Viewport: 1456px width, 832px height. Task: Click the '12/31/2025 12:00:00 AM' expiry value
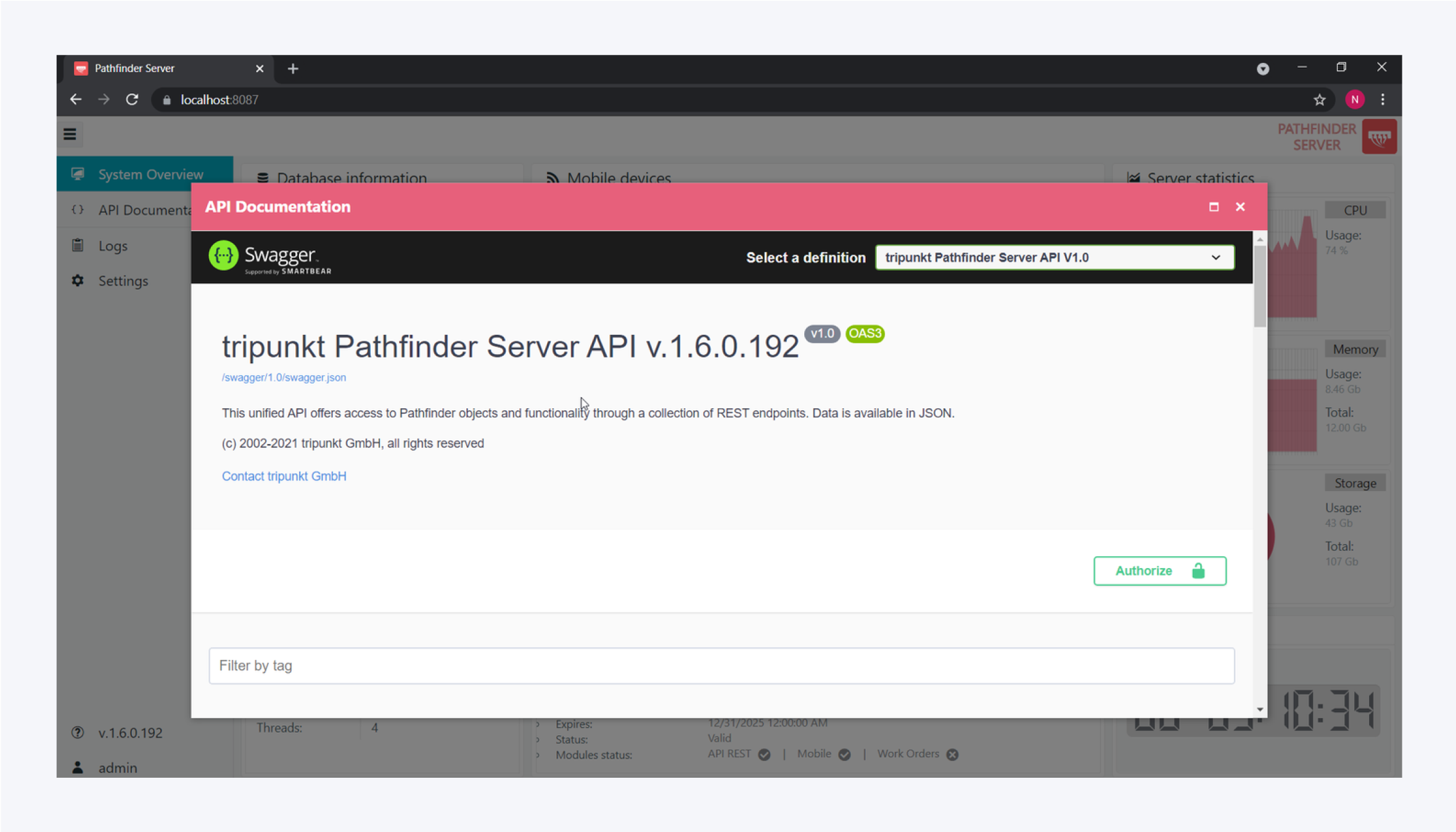(x=767, y=723)
